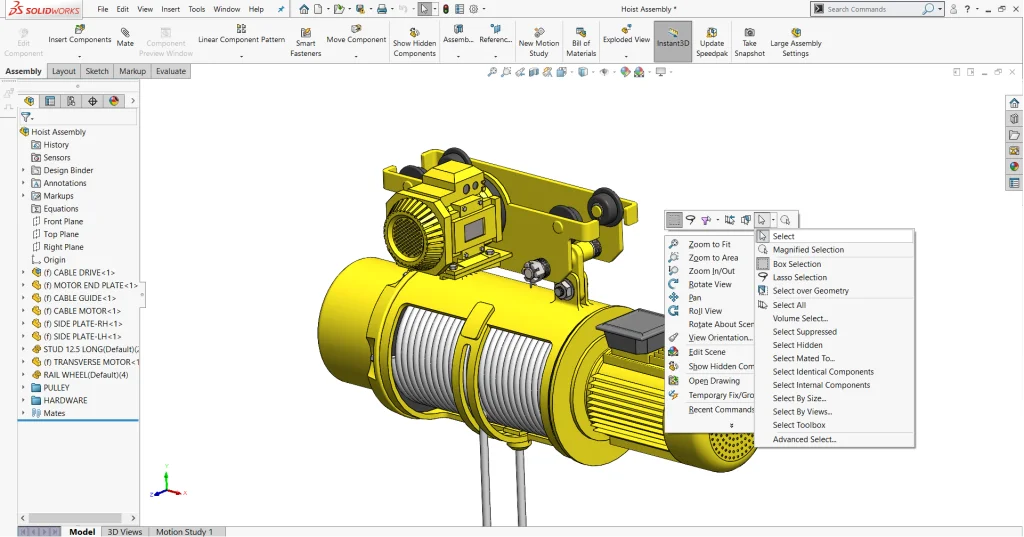Click the SolidWorks Resources home icon in task pane
Viewport: 1024px width, 537px height.
(x=1014, y=103)
